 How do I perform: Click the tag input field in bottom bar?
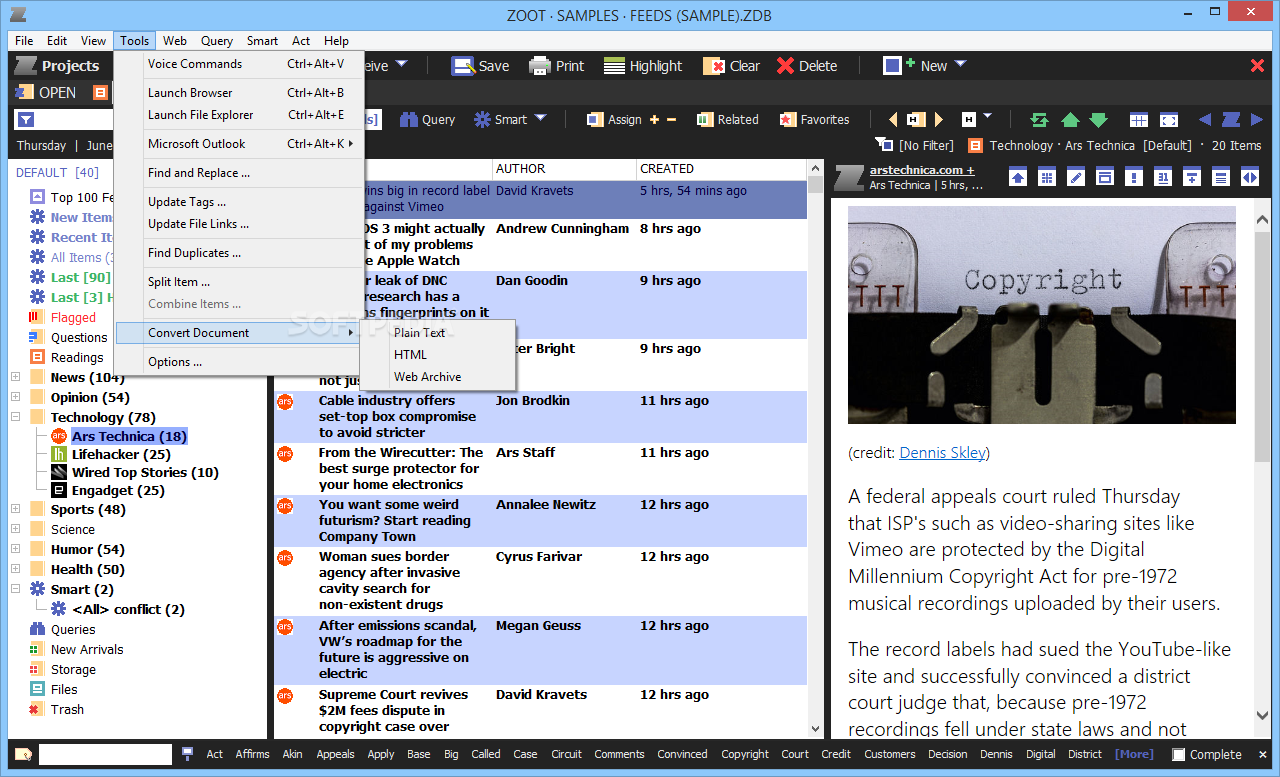(105, 754)
